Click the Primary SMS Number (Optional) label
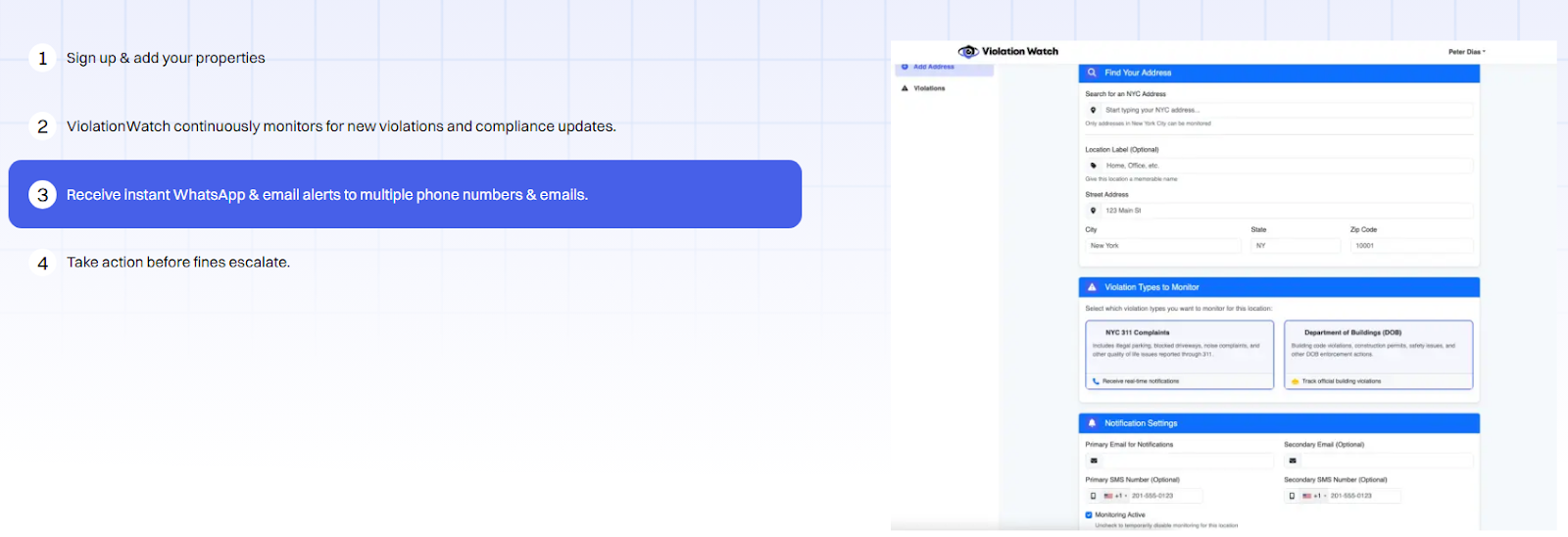The height and width of the screenshot is (537, 1568). [1132, 480]
